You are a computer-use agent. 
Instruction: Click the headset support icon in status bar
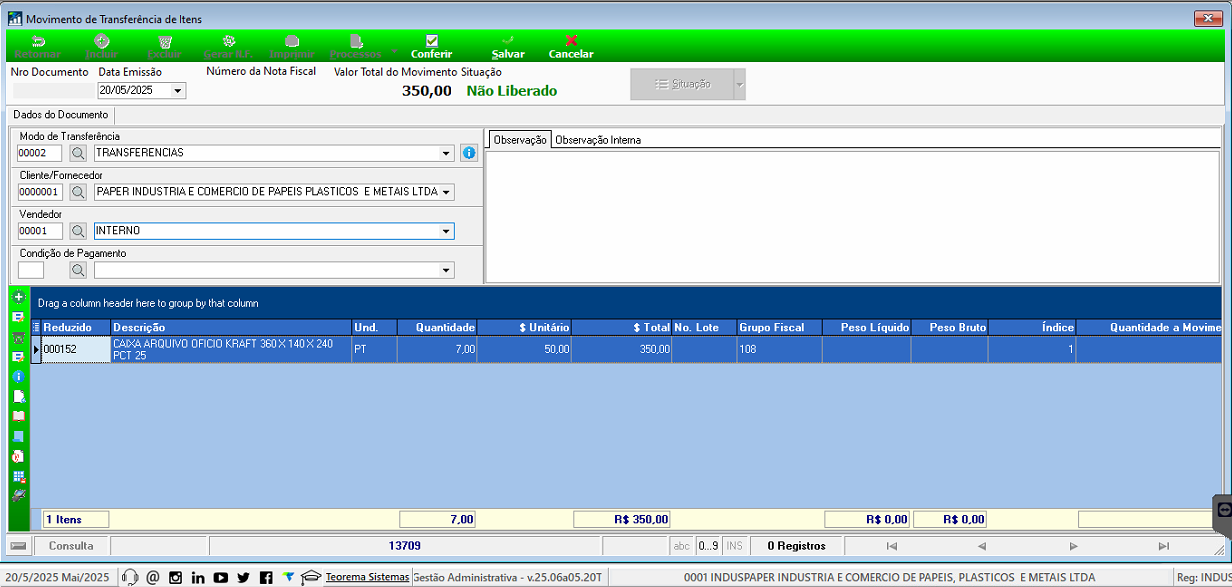click(130, 577)
